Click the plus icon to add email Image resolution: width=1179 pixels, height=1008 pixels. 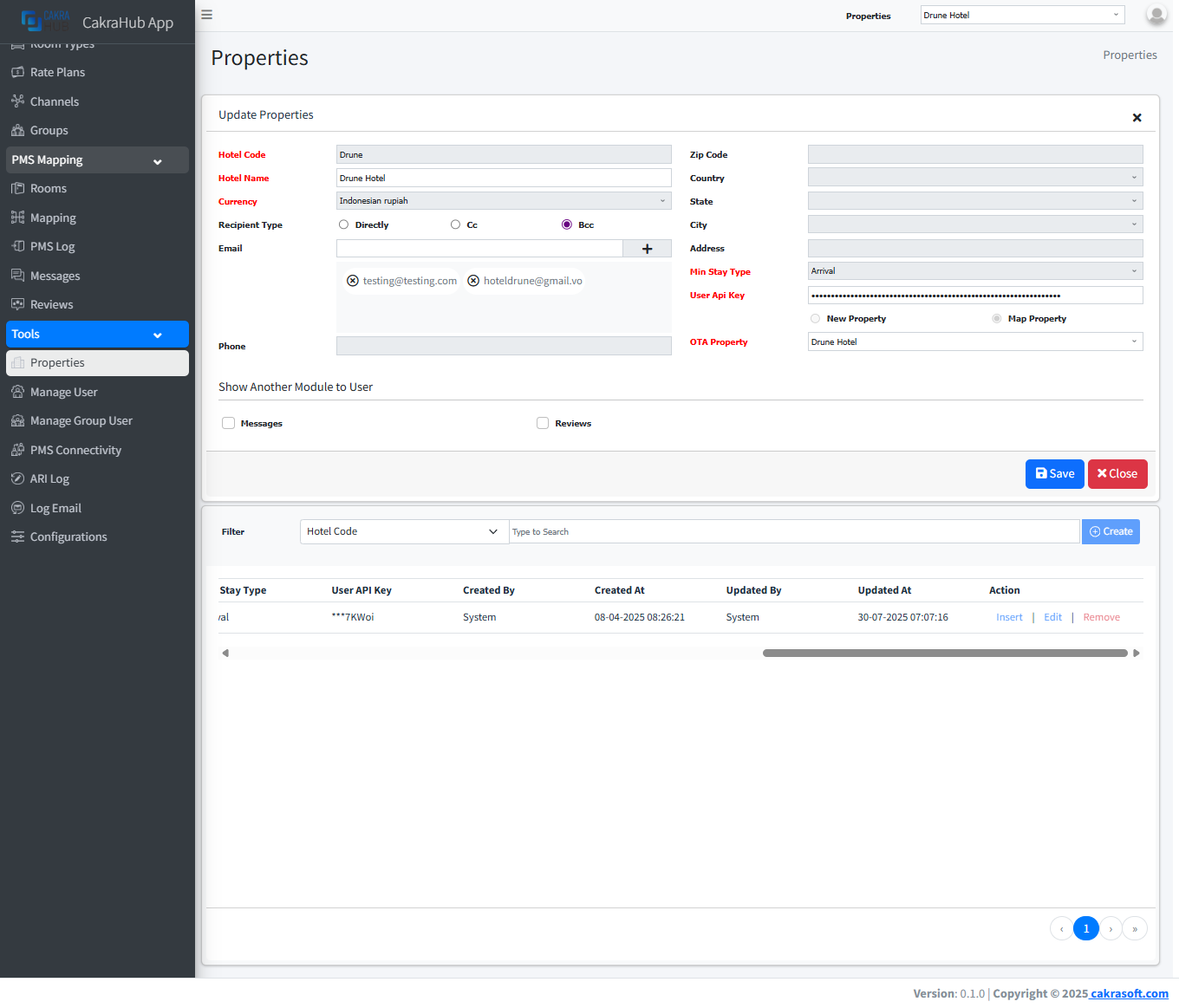(x=647, y=249)
